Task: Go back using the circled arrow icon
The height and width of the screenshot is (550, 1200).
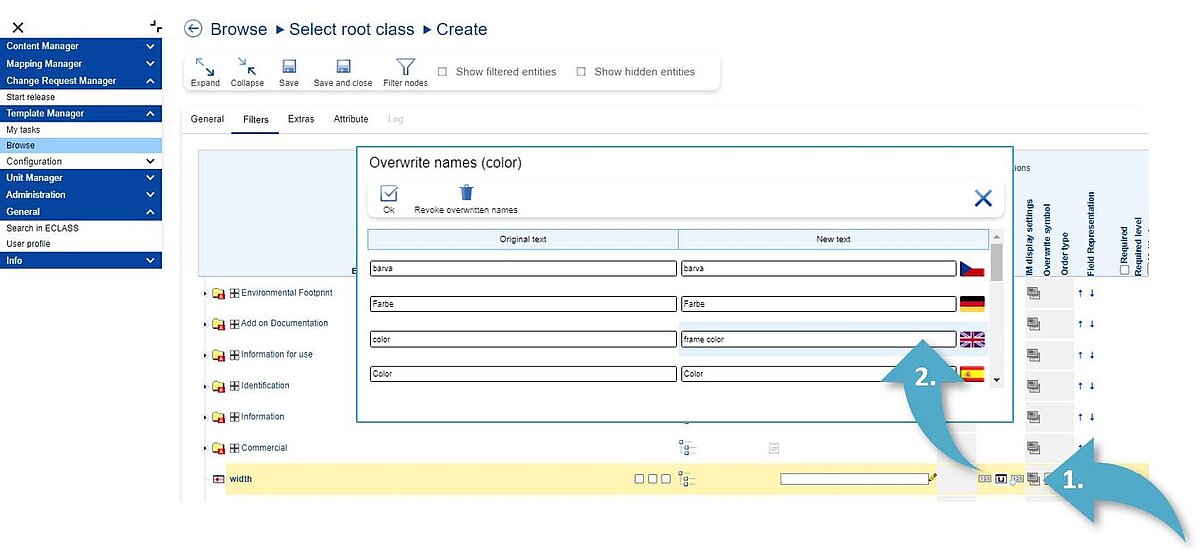Action: point(194,29)
